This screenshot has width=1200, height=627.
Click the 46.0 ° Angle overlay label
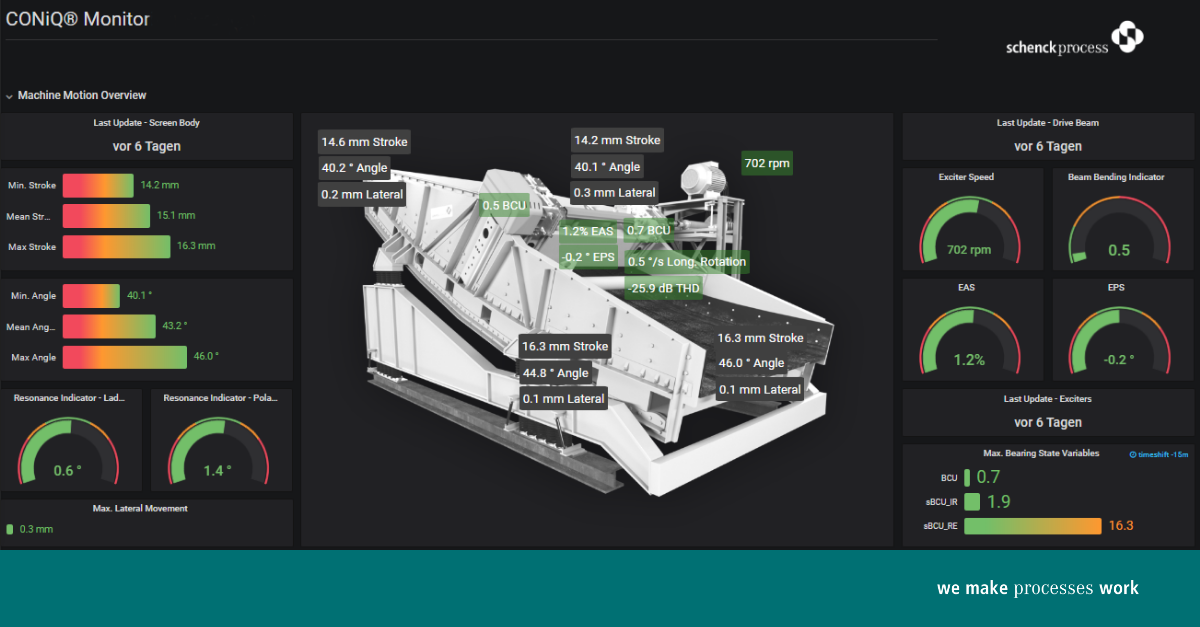tap(751, 363)
